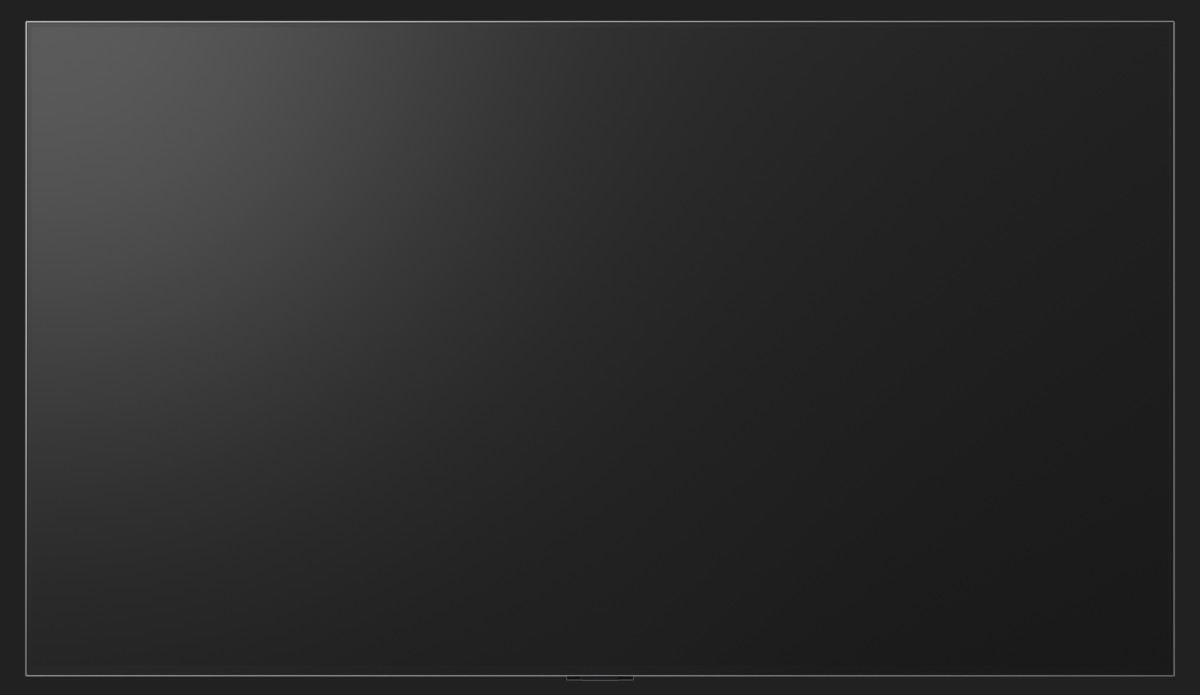Image resolution: width=1200 pixels, height=695 pixels.
Task: Select the display's upper-left bezel corner
Action: tap(27, 22)
